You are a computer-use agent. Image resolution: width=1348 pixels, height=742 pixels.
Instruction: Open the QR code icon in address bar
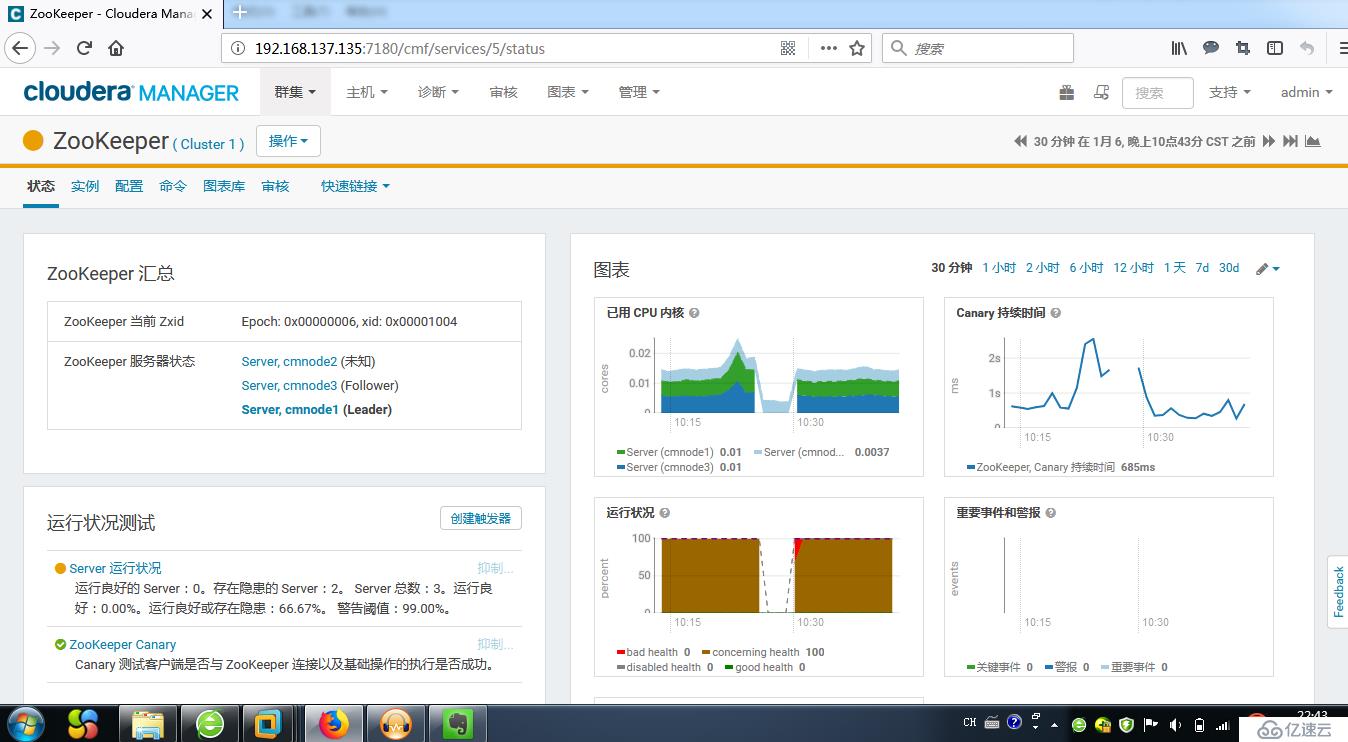click(788, 48)
